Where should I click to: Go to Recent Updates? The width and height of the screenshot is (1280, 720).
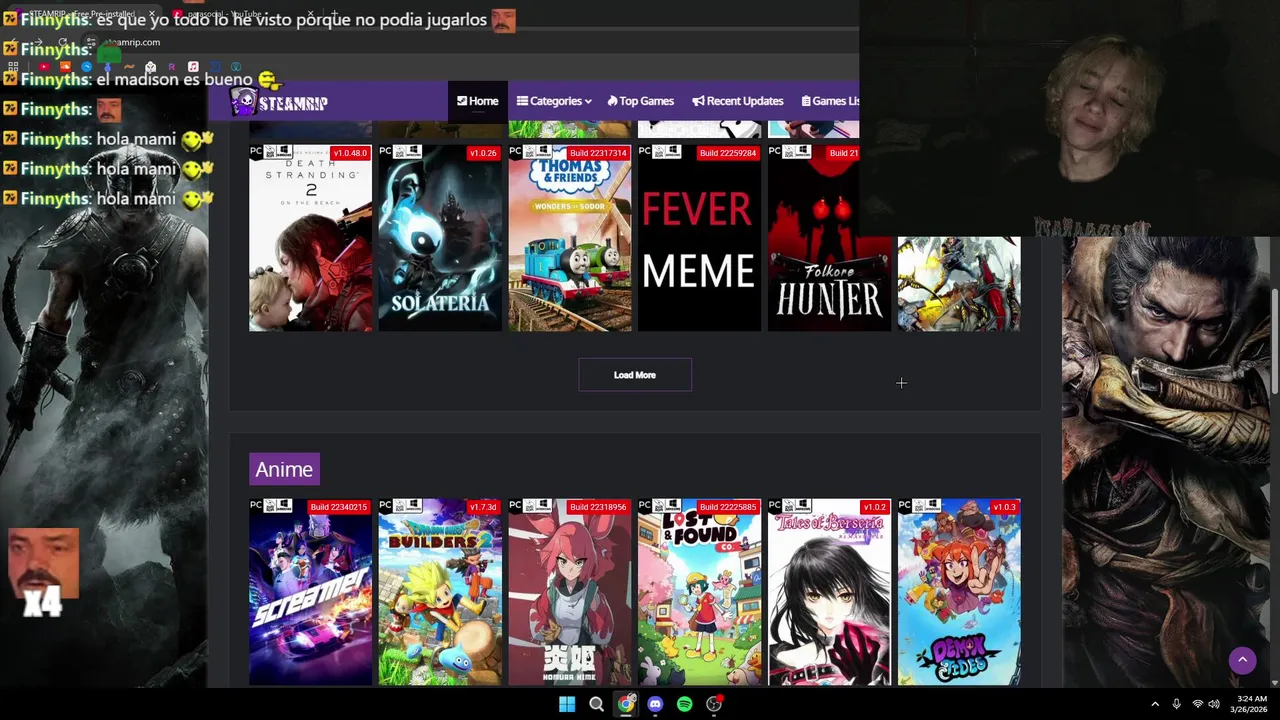click(x=737, y=101)
